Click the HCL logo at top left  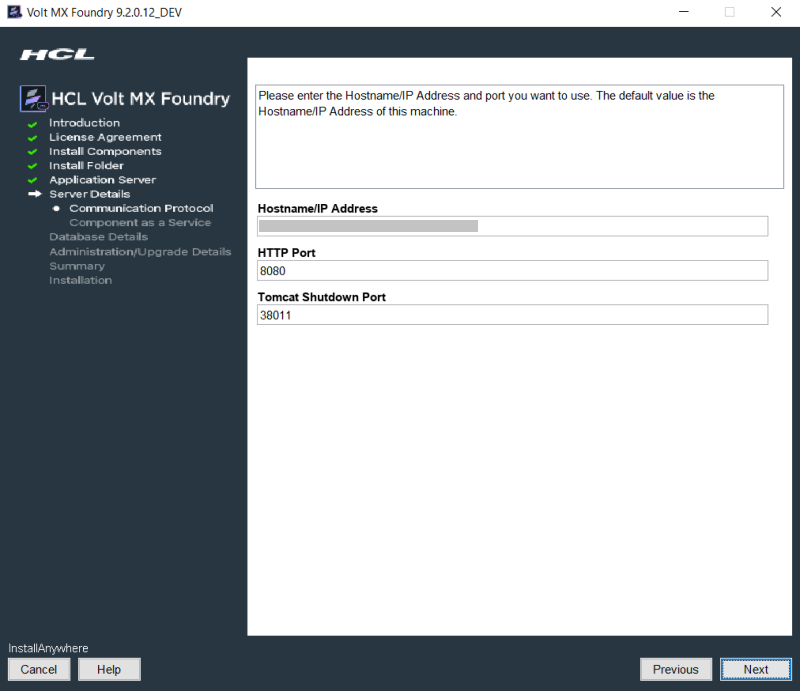coord(57,54)
